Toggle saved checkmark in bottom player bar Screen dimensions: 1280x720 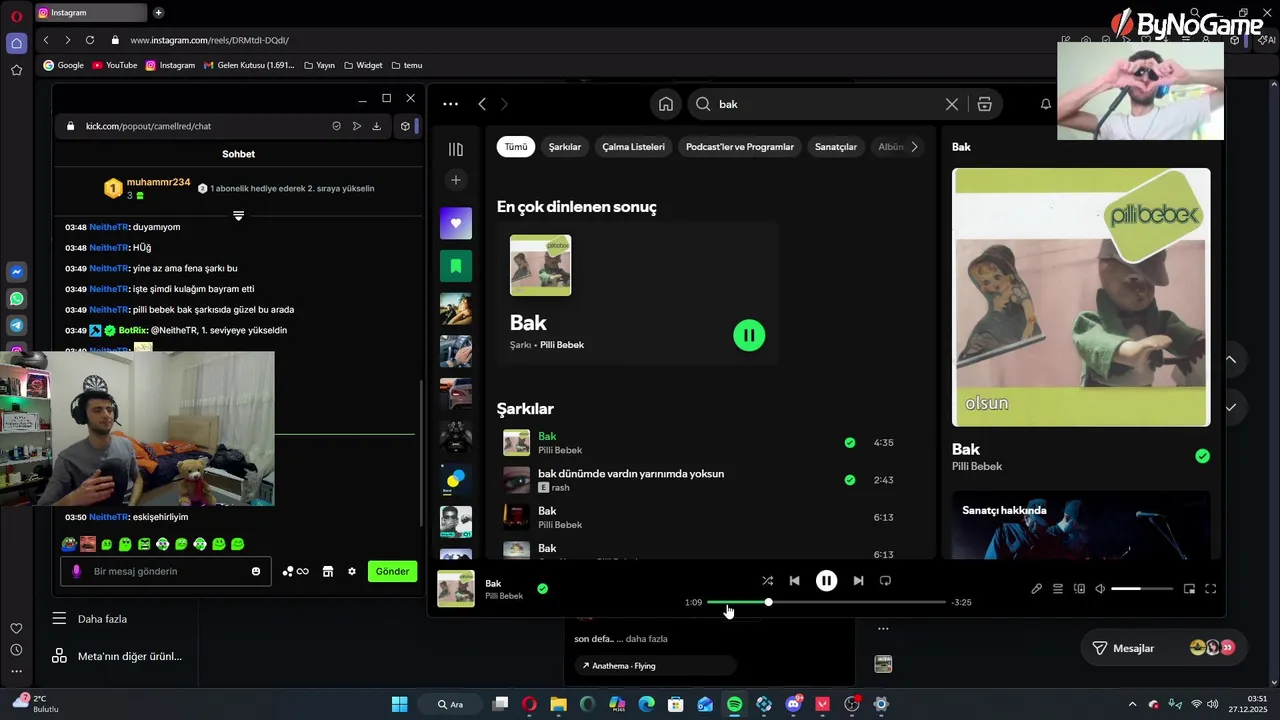point(542,589)
